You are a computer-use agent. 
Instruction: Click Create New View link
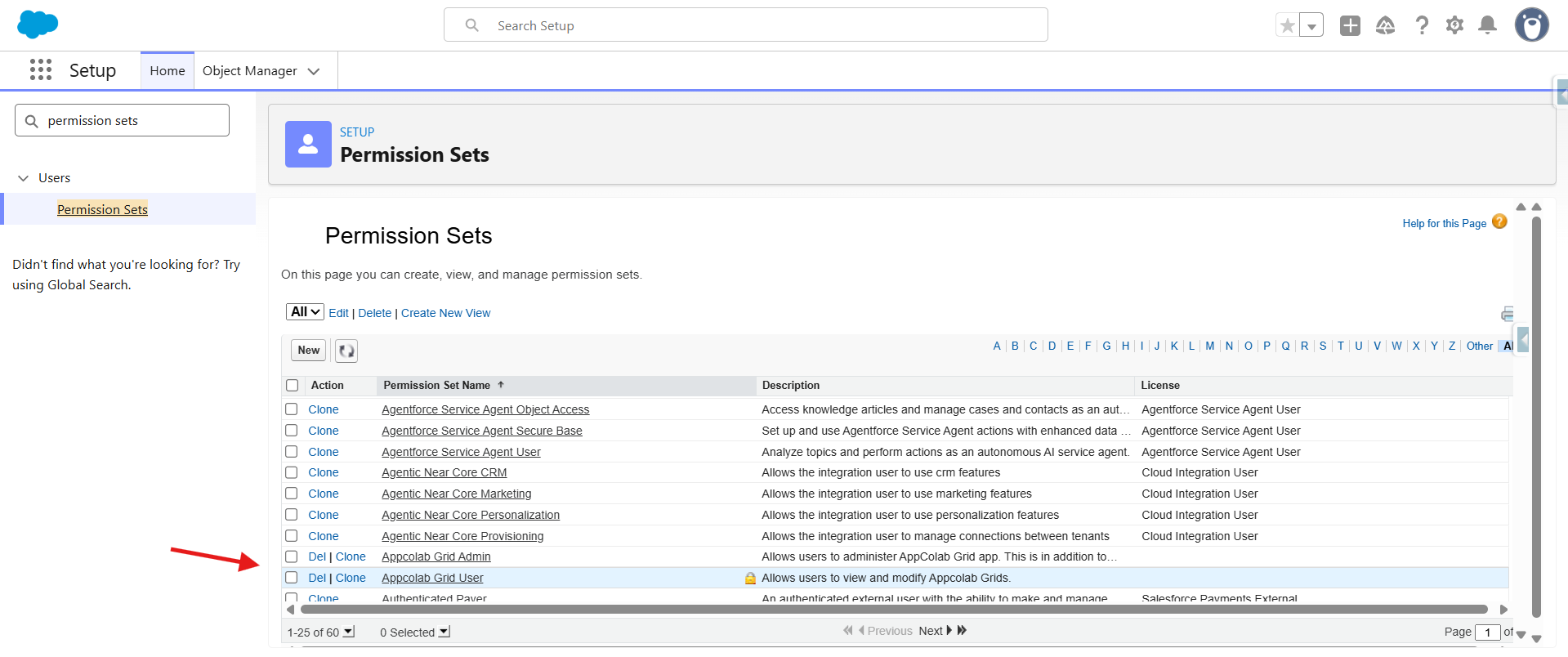446,313
